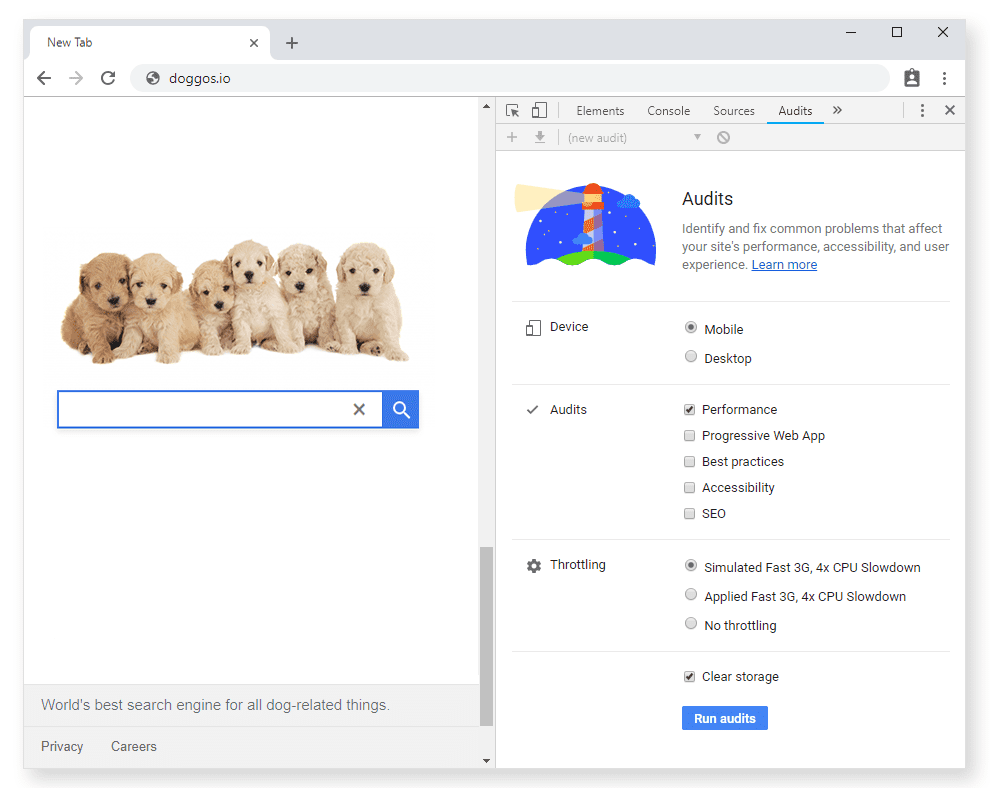Click the plus icon to add new audit
This screenshot has width=990, height=788.
click(x=512, y=137)
